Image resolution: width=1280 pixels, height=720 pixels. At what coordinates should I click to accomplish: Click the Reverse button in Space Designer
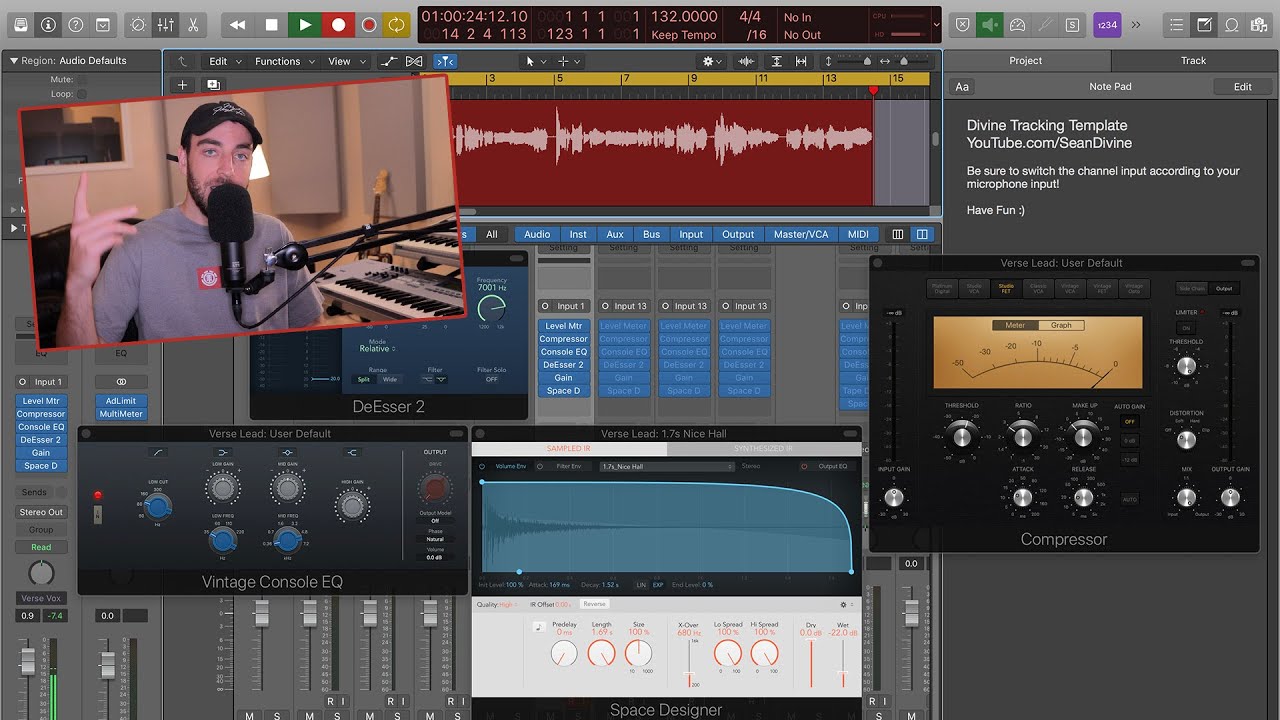(594, 604)
